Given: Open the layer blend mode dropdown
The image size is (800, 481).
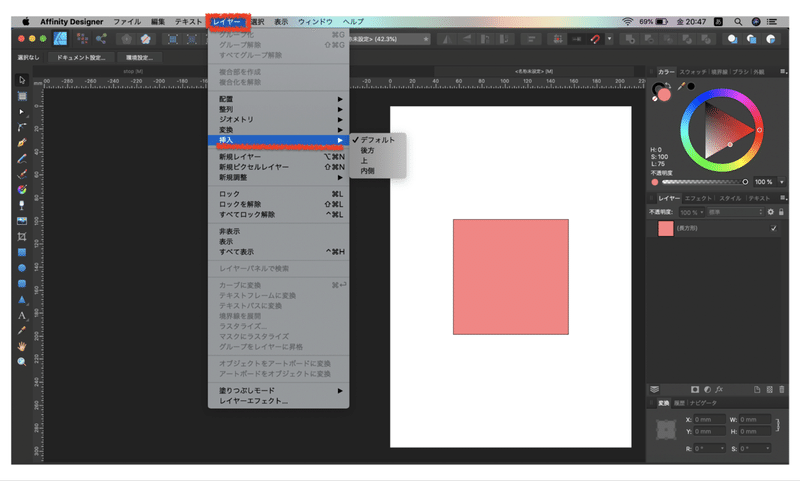Looking at the screenshot, I should 736,212.
